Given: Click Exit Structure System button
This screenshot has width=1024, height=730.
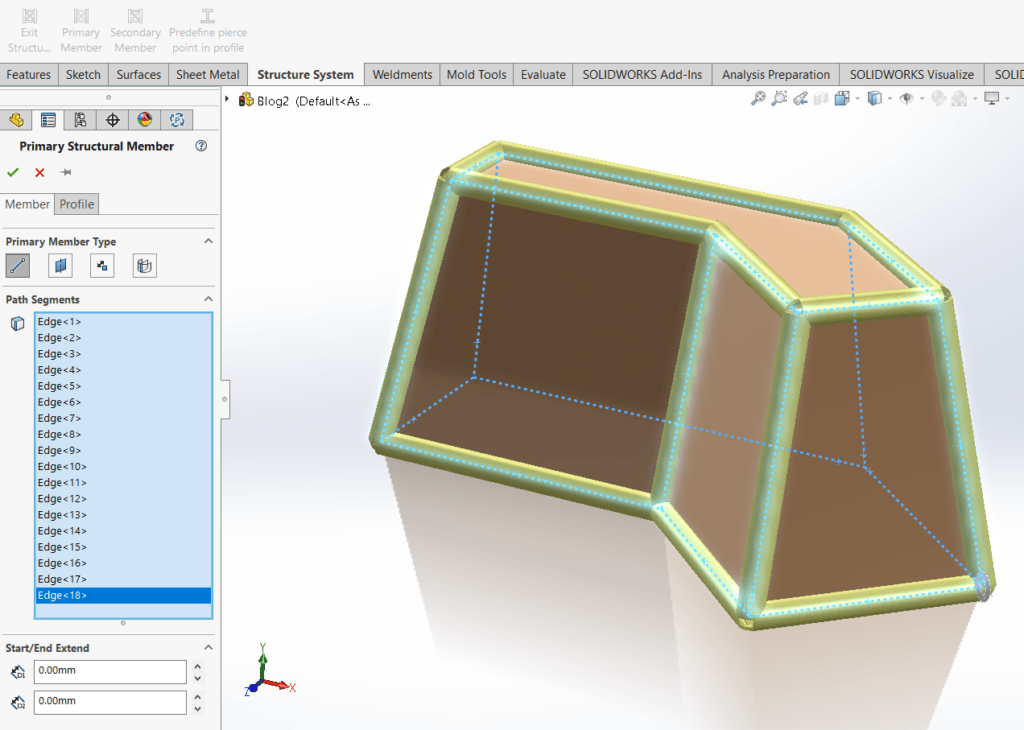Looking at the screenshot, I should tap(29, 30).
